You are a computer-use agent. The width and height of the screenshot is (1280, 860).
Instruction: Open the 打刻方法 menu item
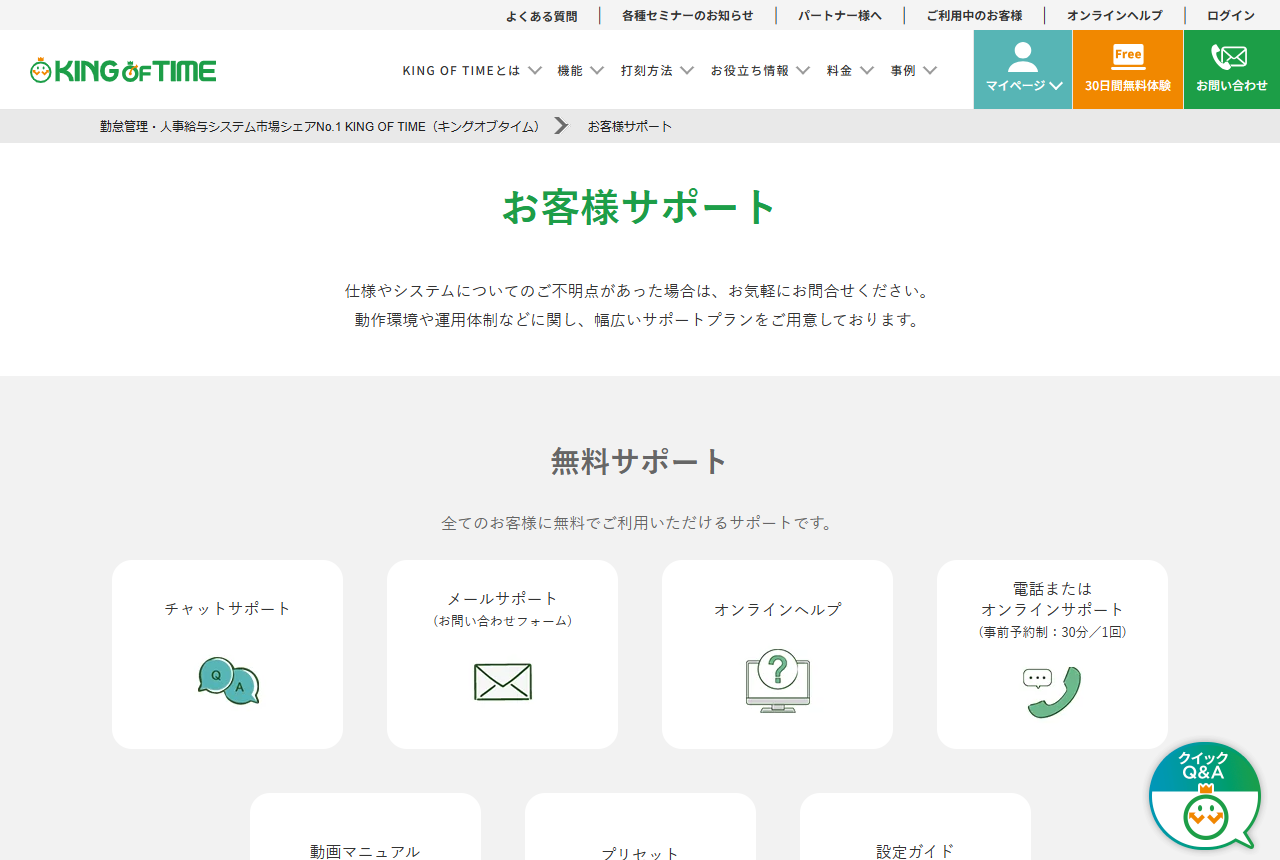[647, 71]
